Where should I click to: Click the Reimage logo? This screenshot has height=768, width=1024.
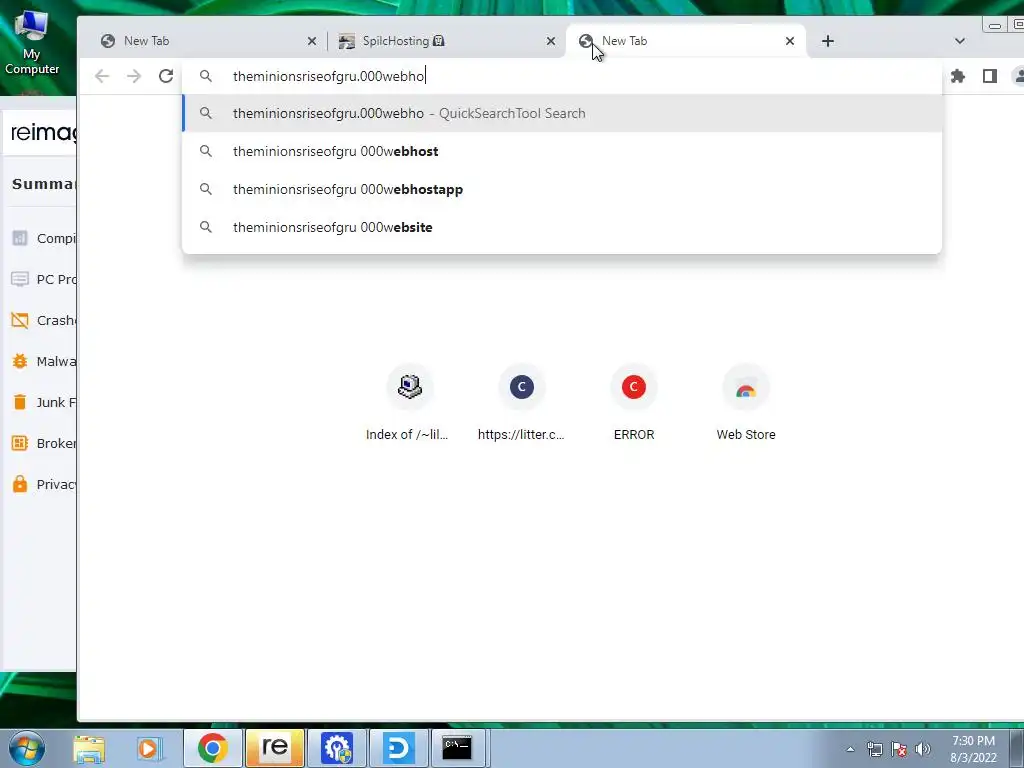tap(44, 133)
